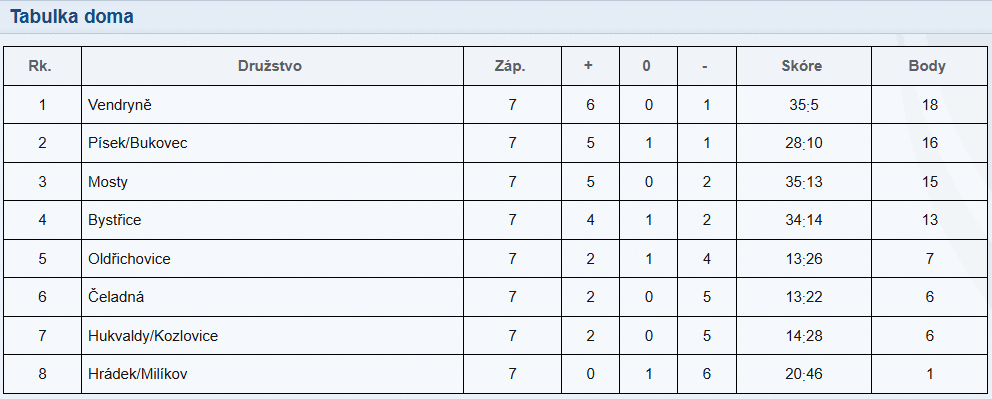This screenshot has width=992, height=399.
Task: Open the Písek/Bukovec team entry
Action: [138, 143]
